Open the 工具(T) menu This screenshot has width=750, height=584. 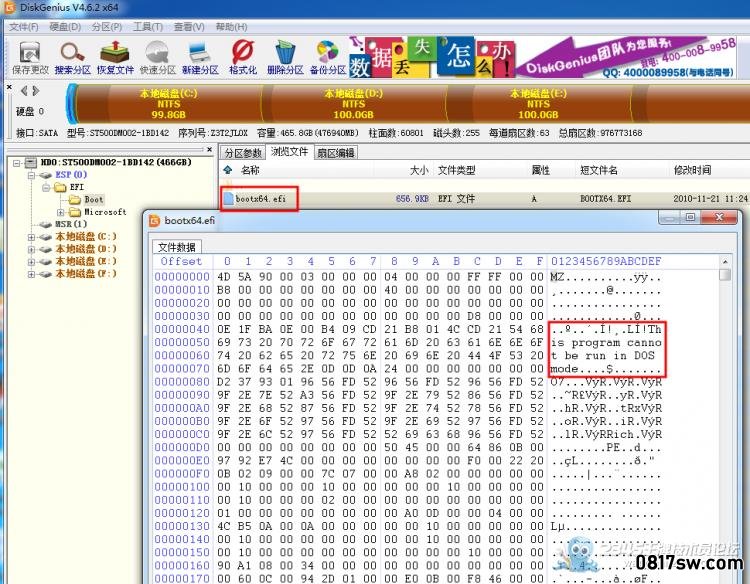click(148, 27)
